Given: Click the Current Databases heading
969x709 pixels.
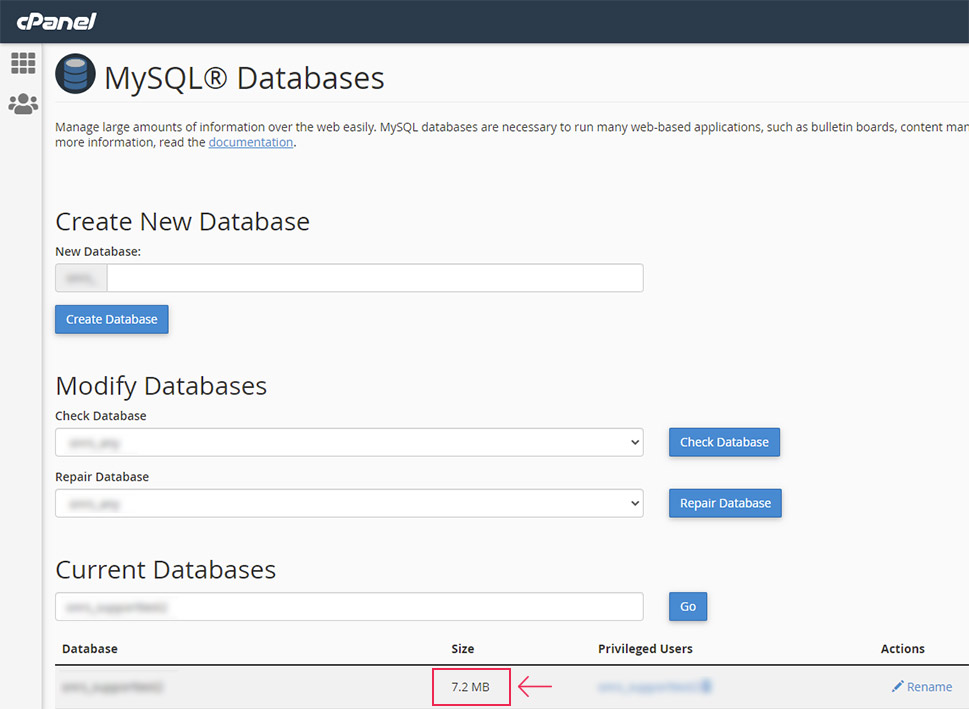Looking at the screenshot, I should tap(166, 569).
